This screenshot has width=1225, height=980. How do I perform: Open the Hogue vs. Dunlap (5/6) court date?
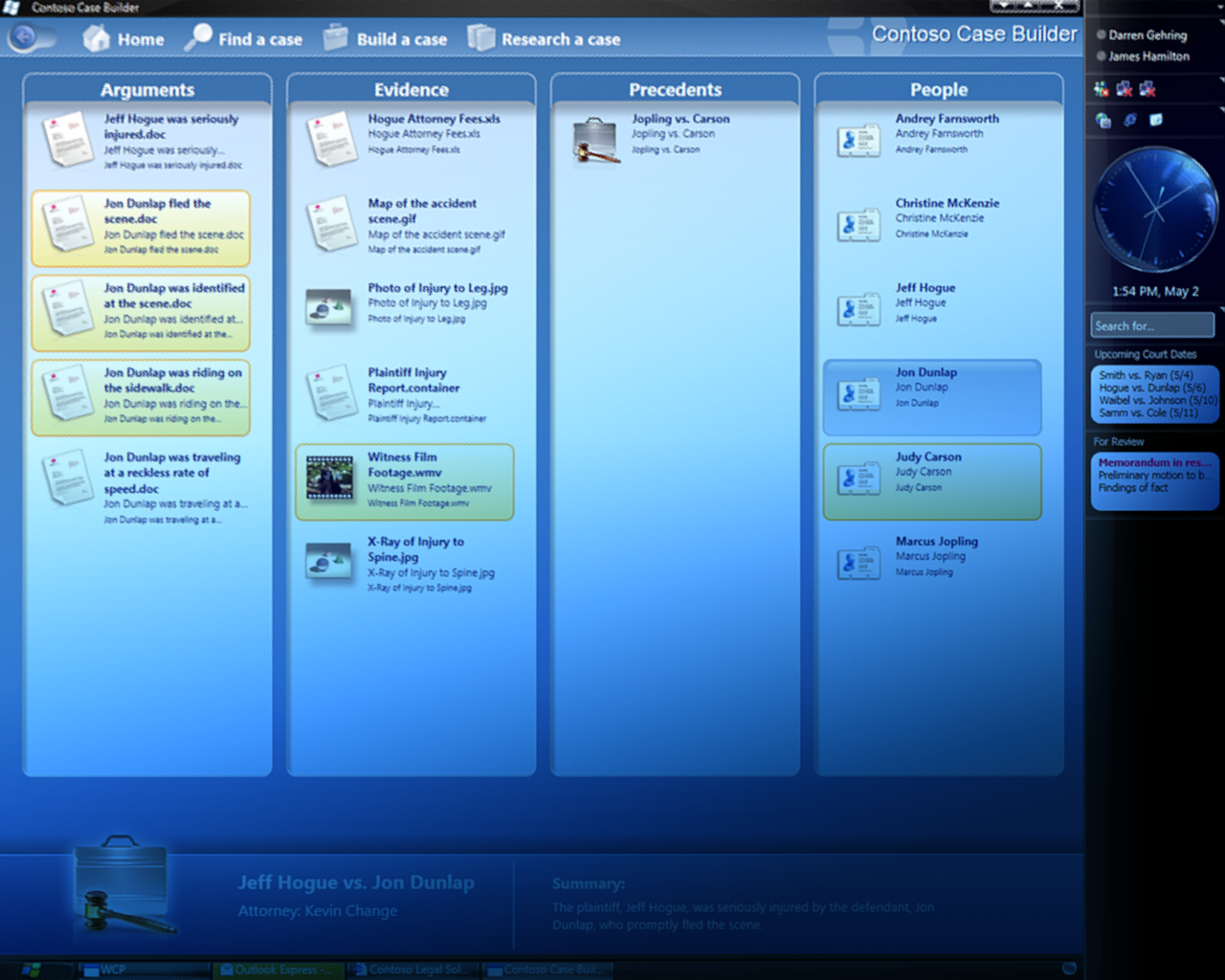tap(1152, 388)
